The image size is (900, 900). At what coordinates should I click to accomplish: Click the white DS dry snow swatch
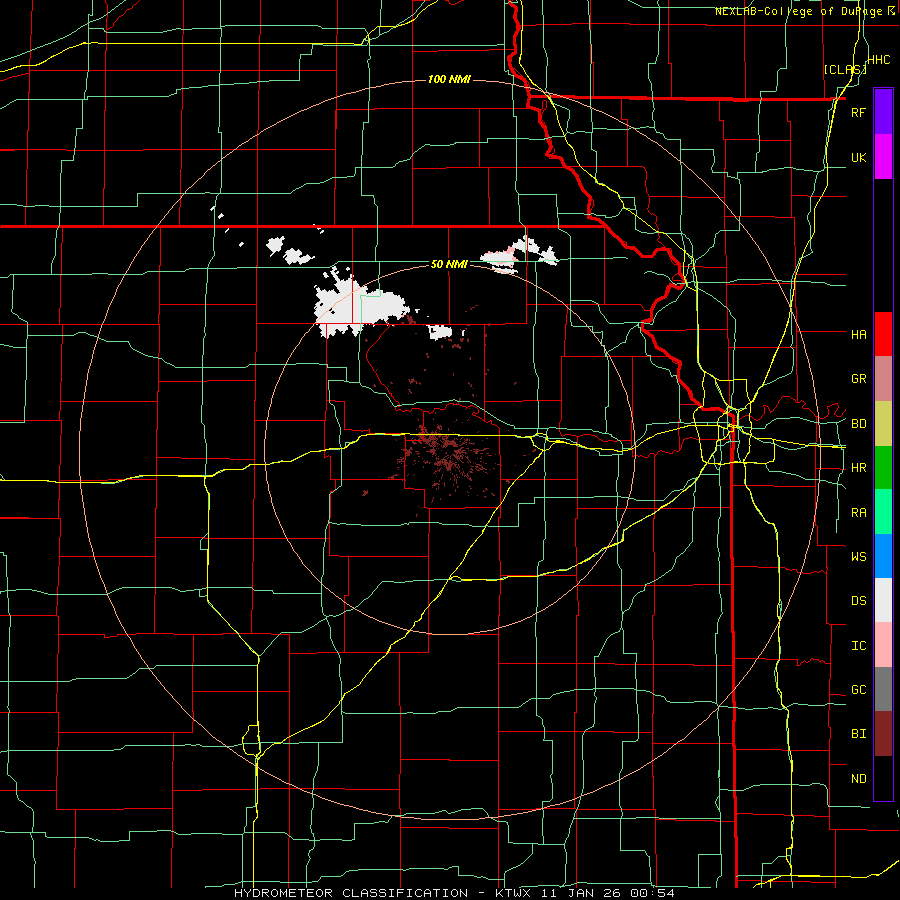883,600
